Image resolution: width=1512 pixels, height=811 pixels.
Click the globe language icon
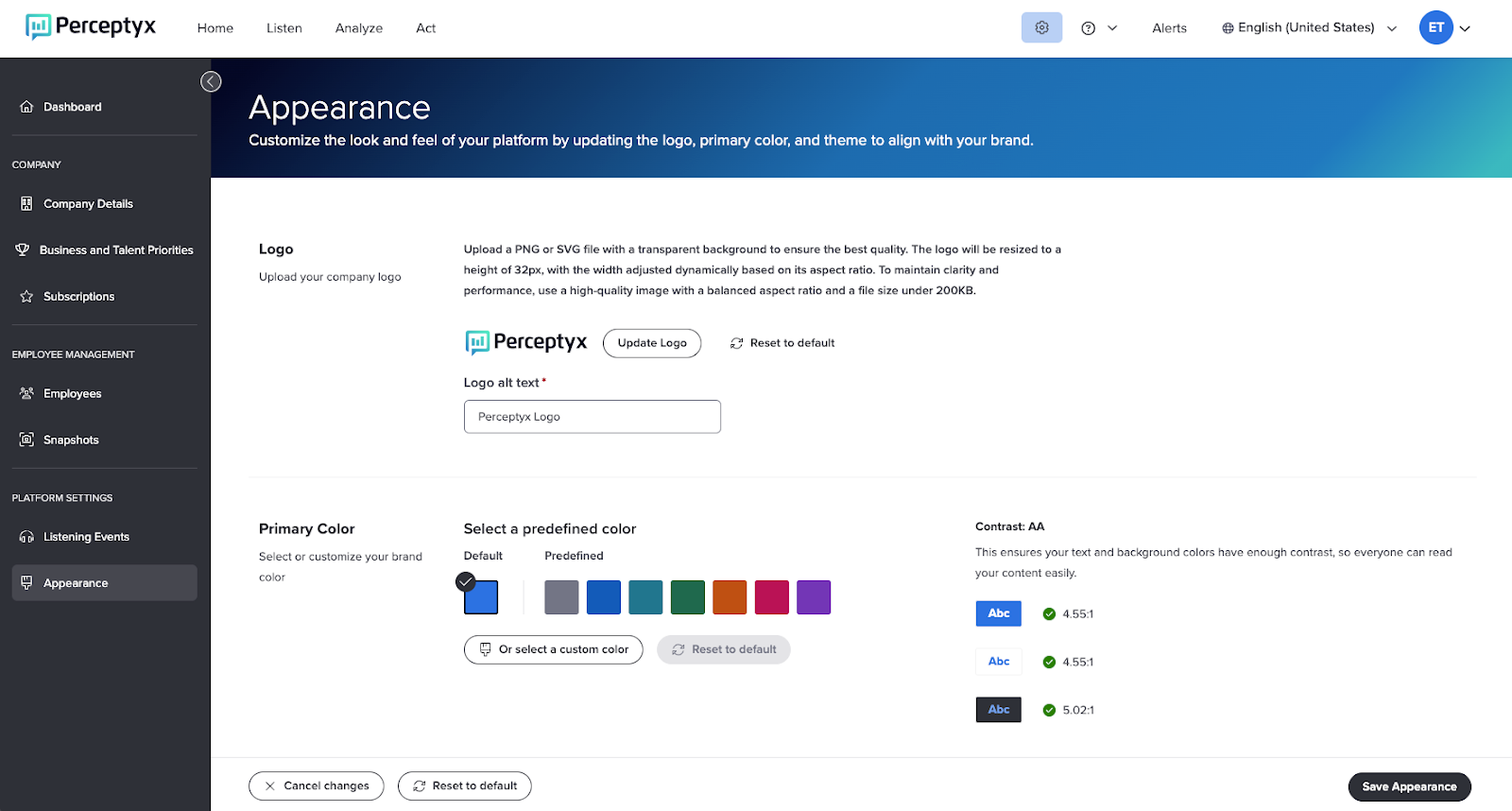(x=1228, y=28)
